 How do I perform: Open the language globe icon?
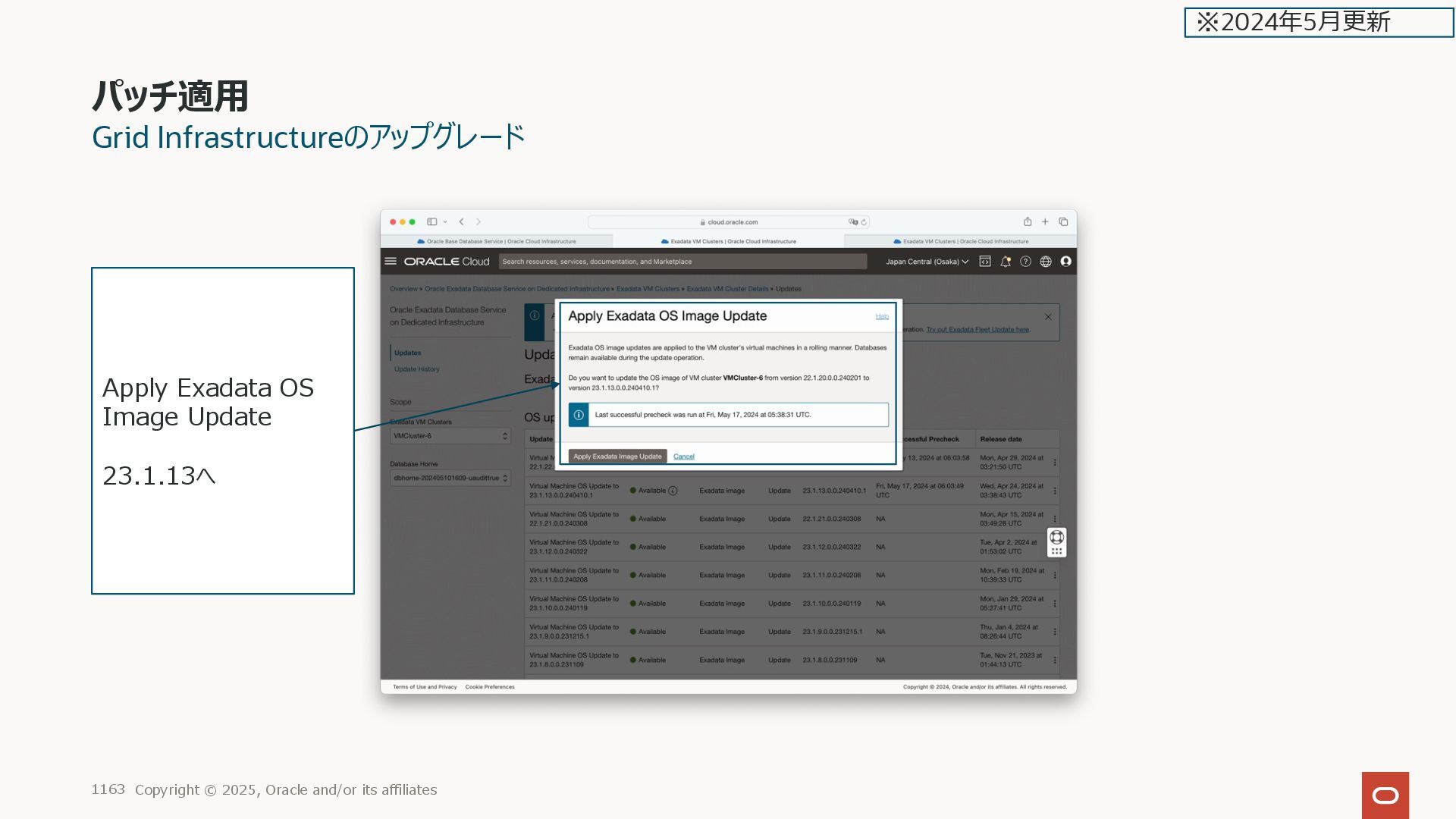coord(1046,261)
